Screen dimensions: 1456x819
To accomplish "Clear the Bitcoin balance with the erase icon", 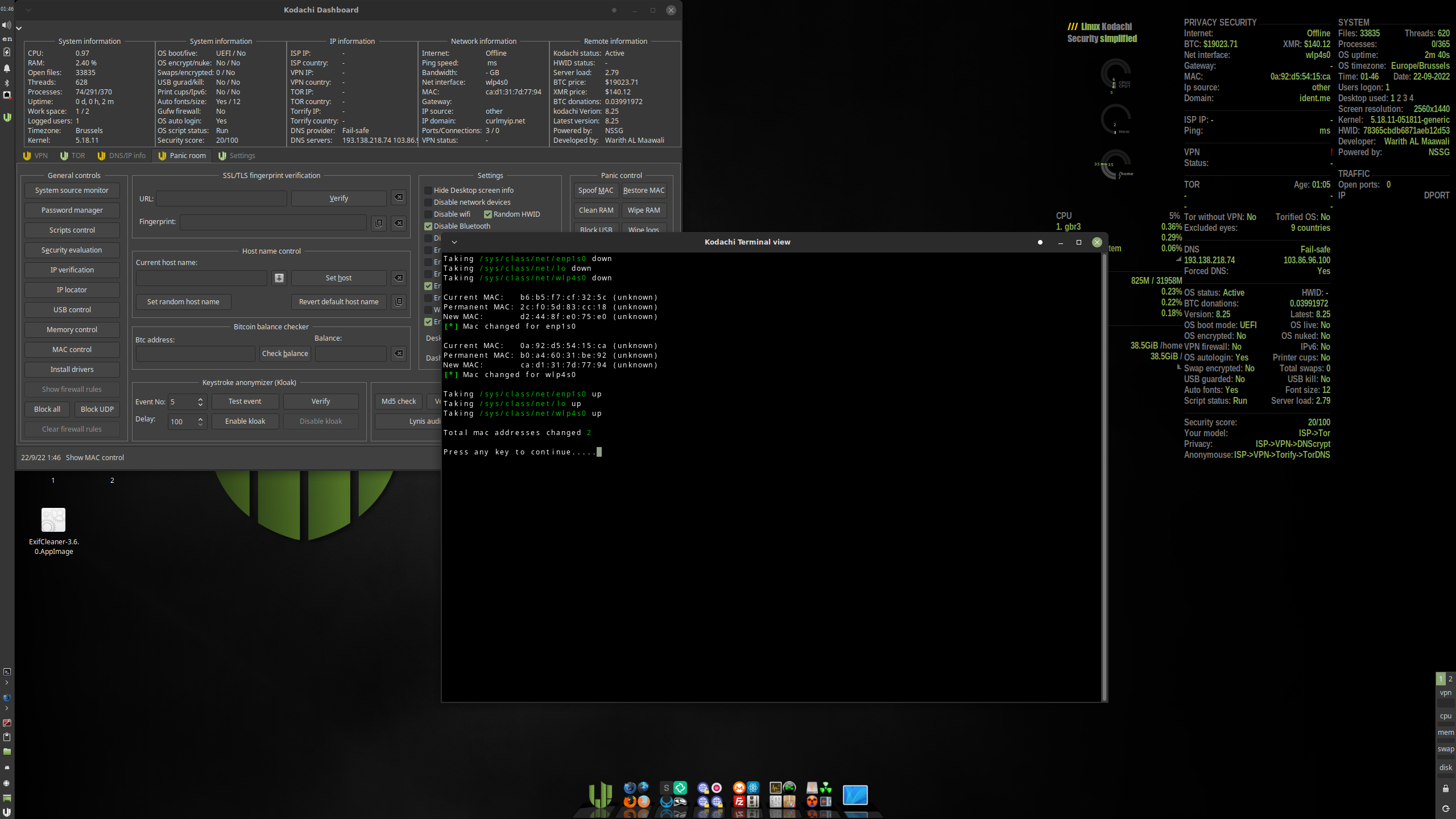I will tap(399, 353).
